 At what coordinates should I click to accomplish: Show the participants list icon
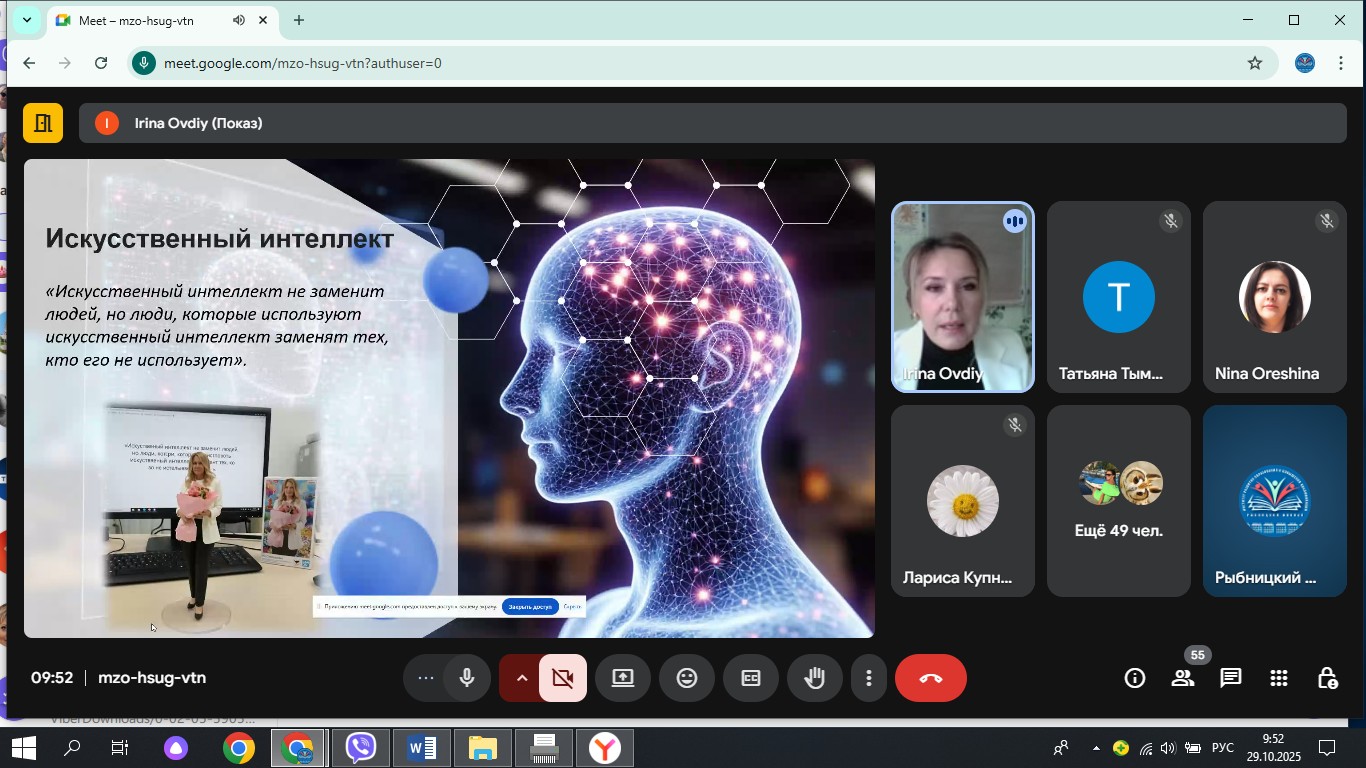click(x=1183, y=678)
